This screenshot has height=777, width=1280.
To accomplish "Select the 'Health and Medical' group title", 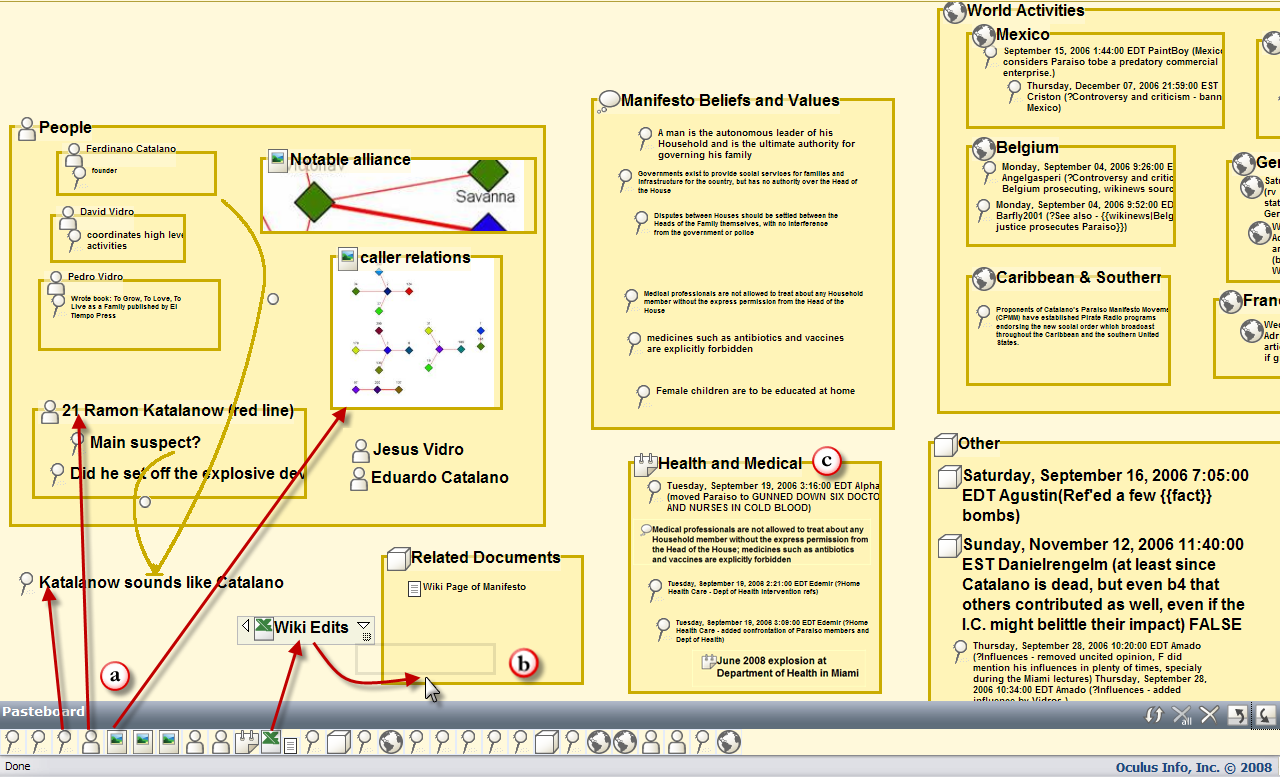I will pyautogui.click(x=730, y=464).
